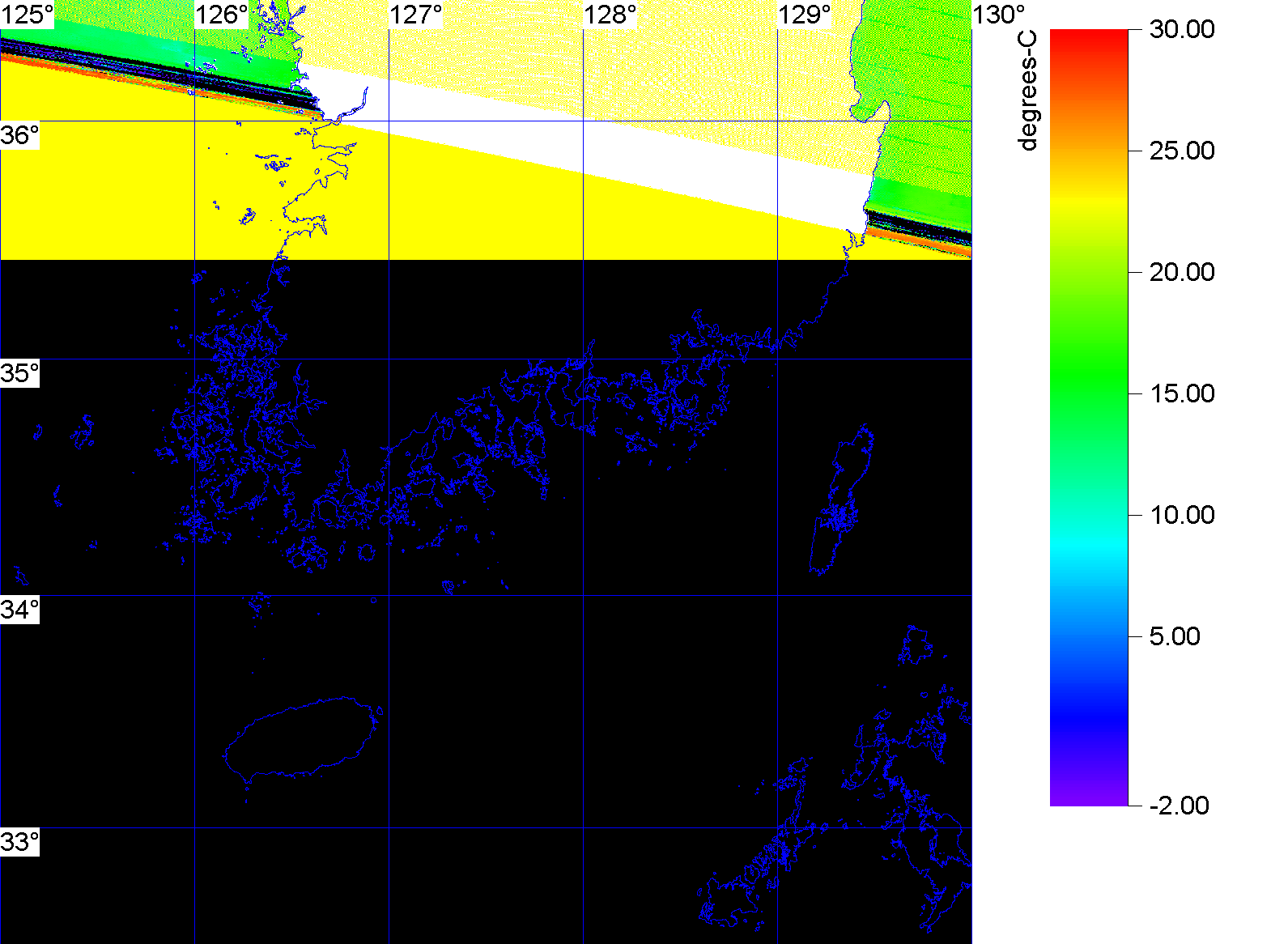This screenshot has height=944, width=1288.
Task: Click the 5.00 colorbar value
Action: 1175,636
